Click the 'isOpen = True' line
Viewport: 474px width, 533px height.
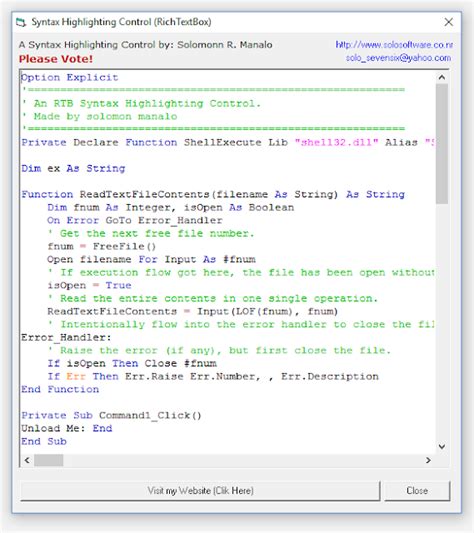click(x=89, y=285)
